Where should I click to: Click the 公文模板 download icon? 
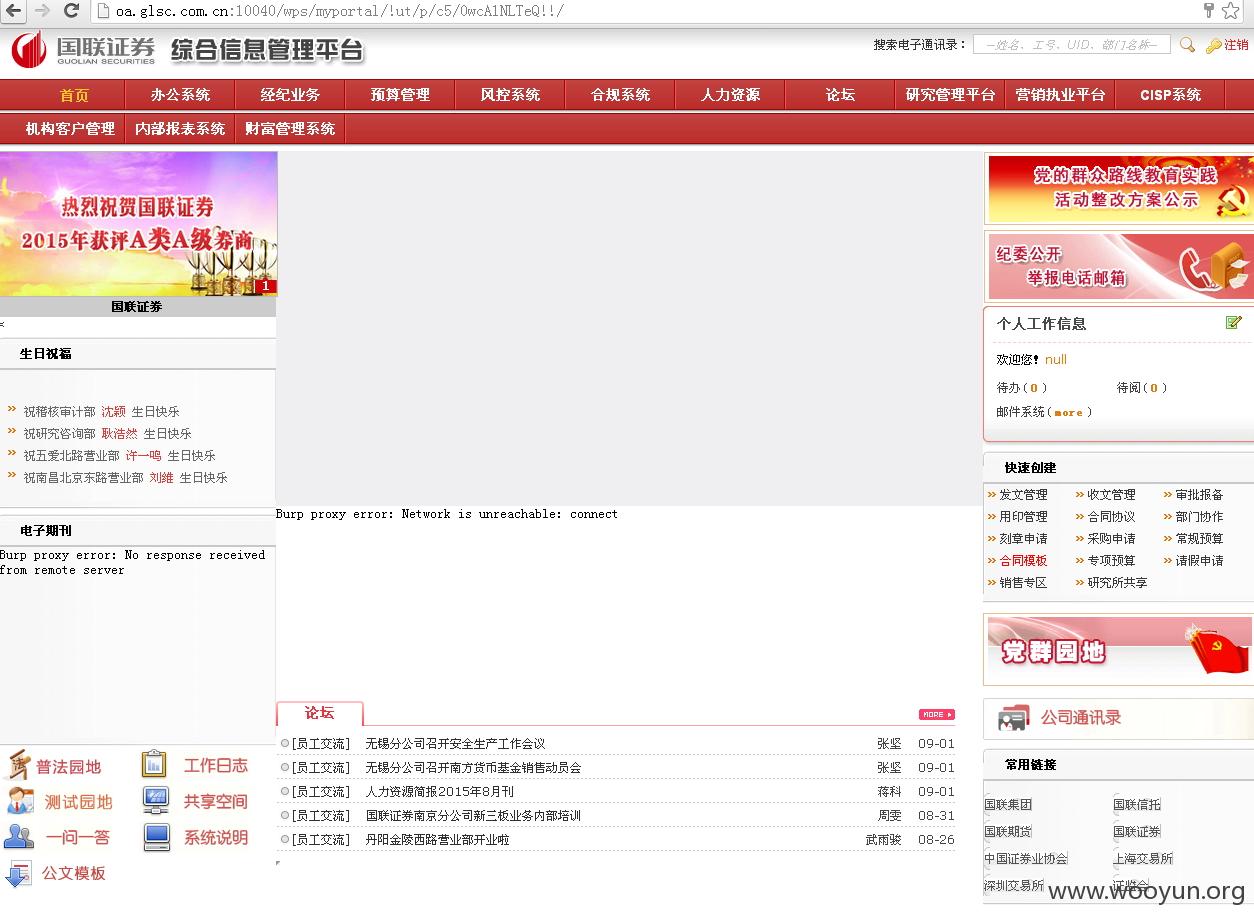click(18, 874)
